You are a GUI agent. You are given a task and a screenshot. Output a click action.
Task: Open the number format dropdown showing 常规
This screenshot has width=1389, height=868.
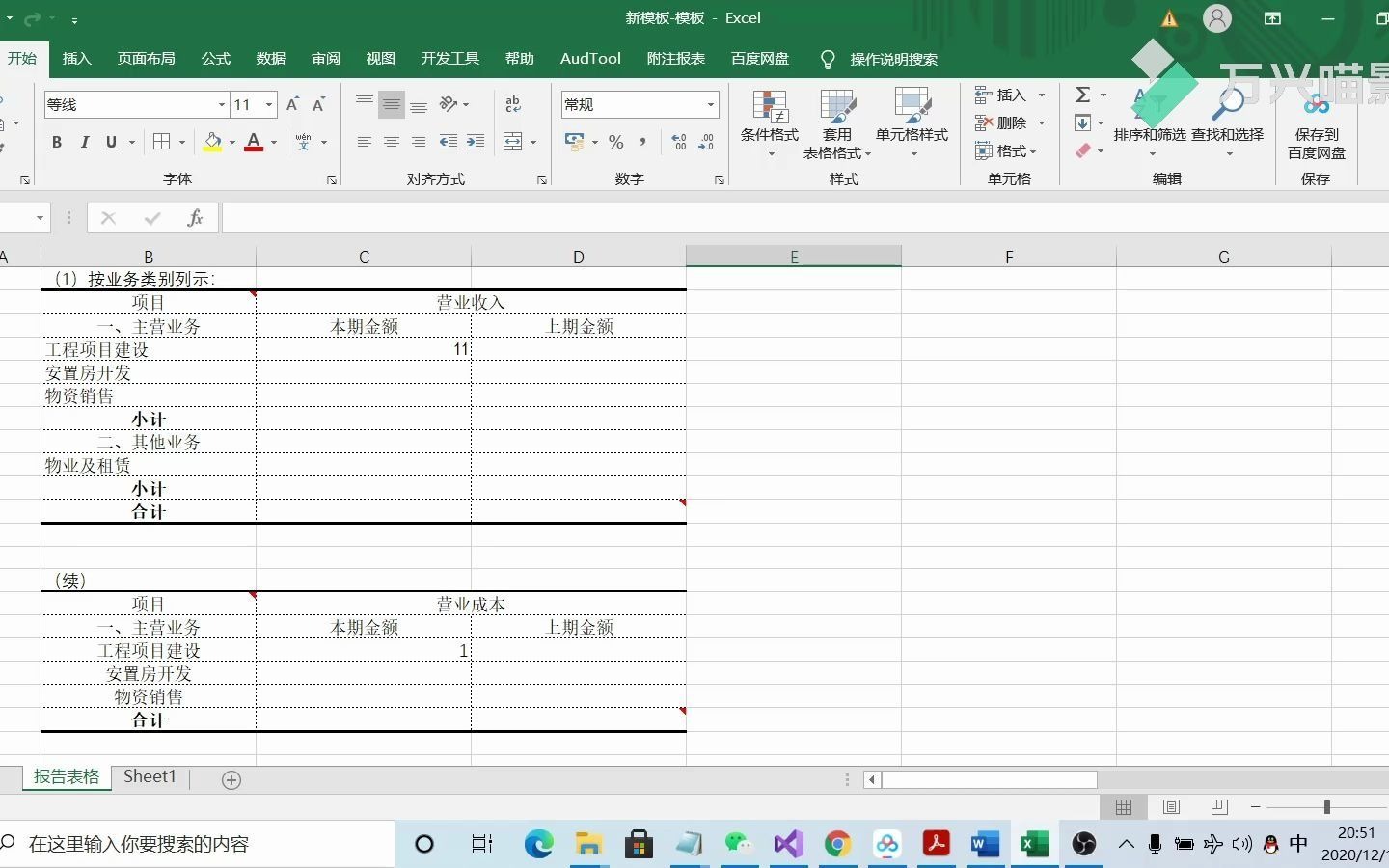coord(711,104)
